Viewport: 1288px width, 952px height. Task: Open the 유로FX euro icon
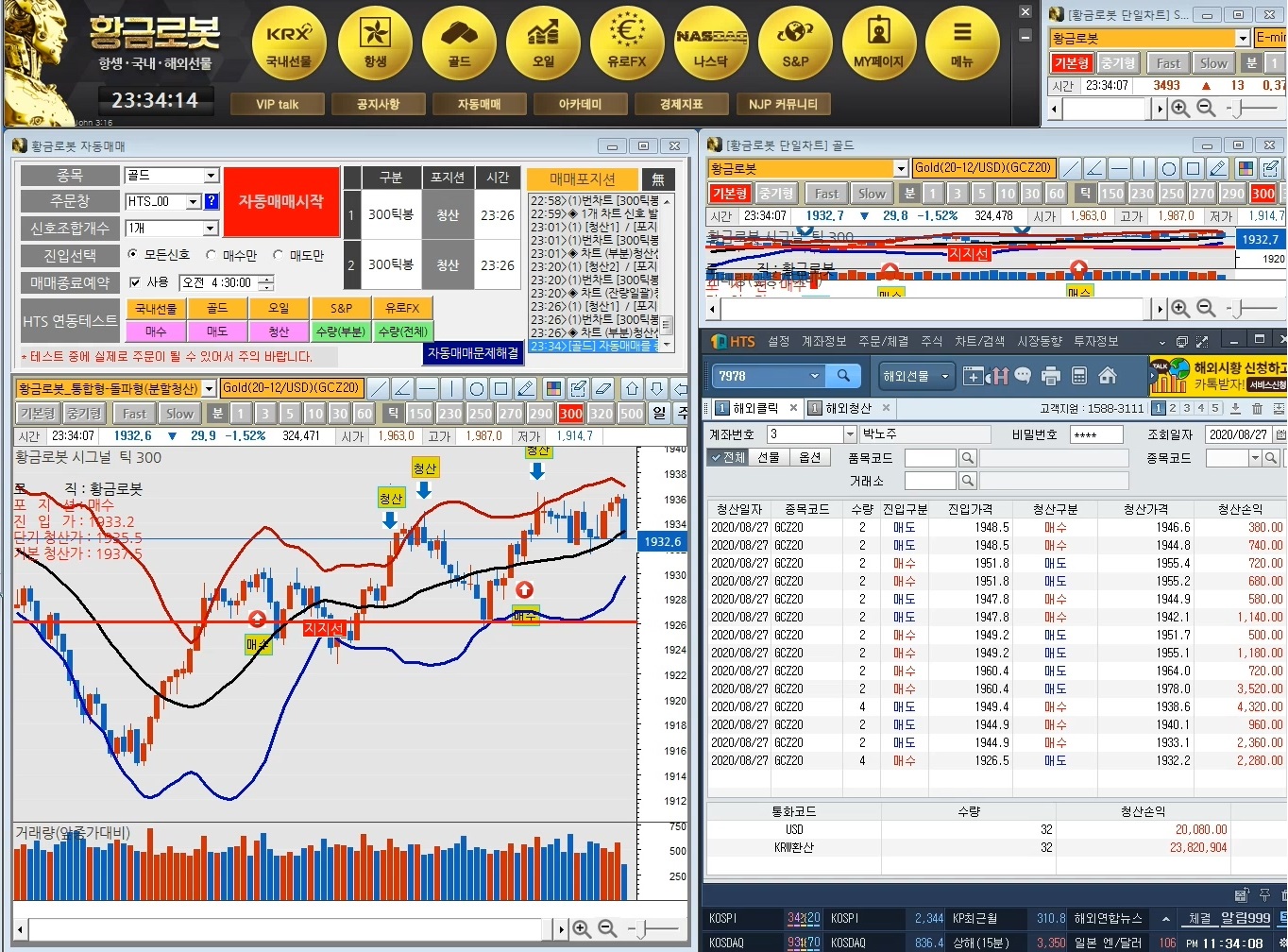coord(627,42)
